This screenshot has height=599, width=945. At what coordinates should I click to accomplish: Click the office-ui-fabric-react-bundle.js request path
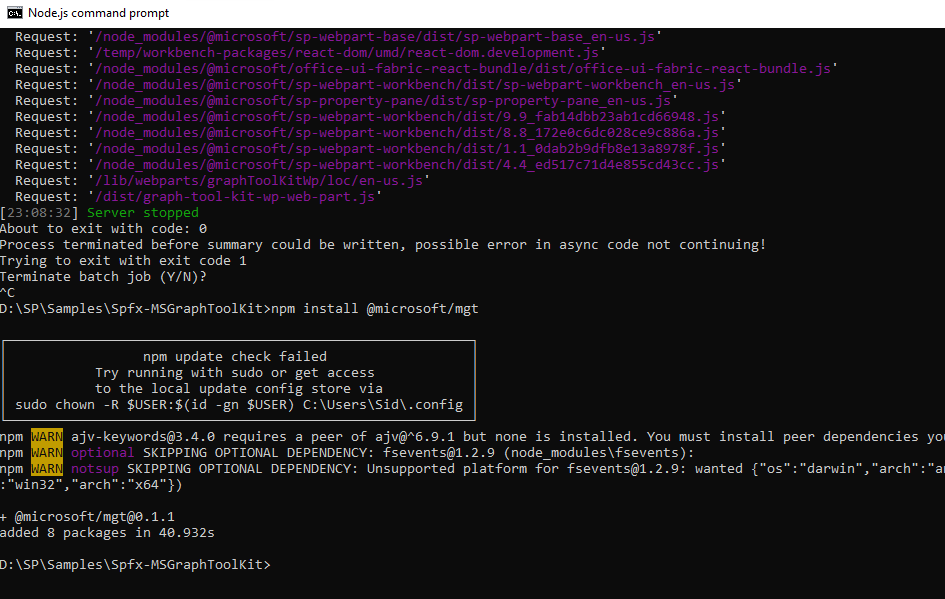coord(464,68)
